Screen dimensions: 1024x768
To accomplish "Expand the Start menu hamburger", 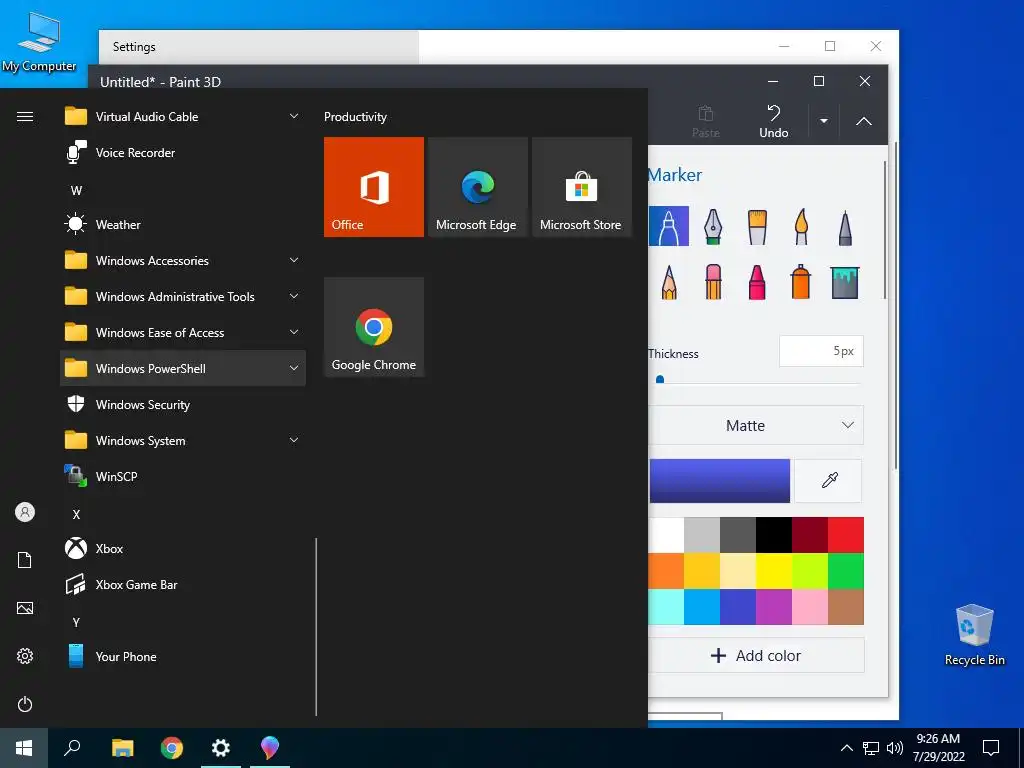I will point(25,116).
